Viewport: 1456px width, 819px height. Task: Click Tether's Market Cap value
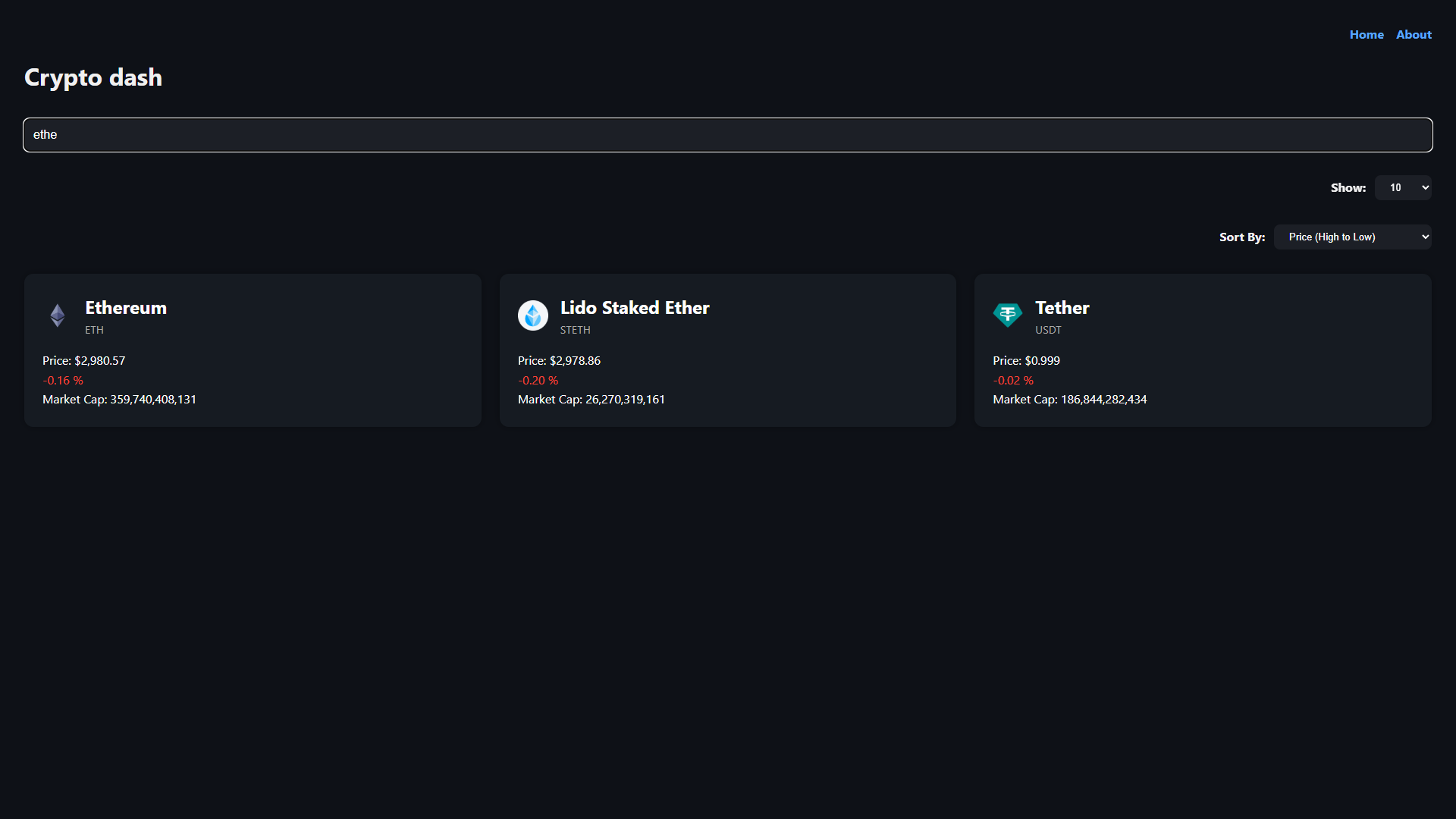point(1103,400)
